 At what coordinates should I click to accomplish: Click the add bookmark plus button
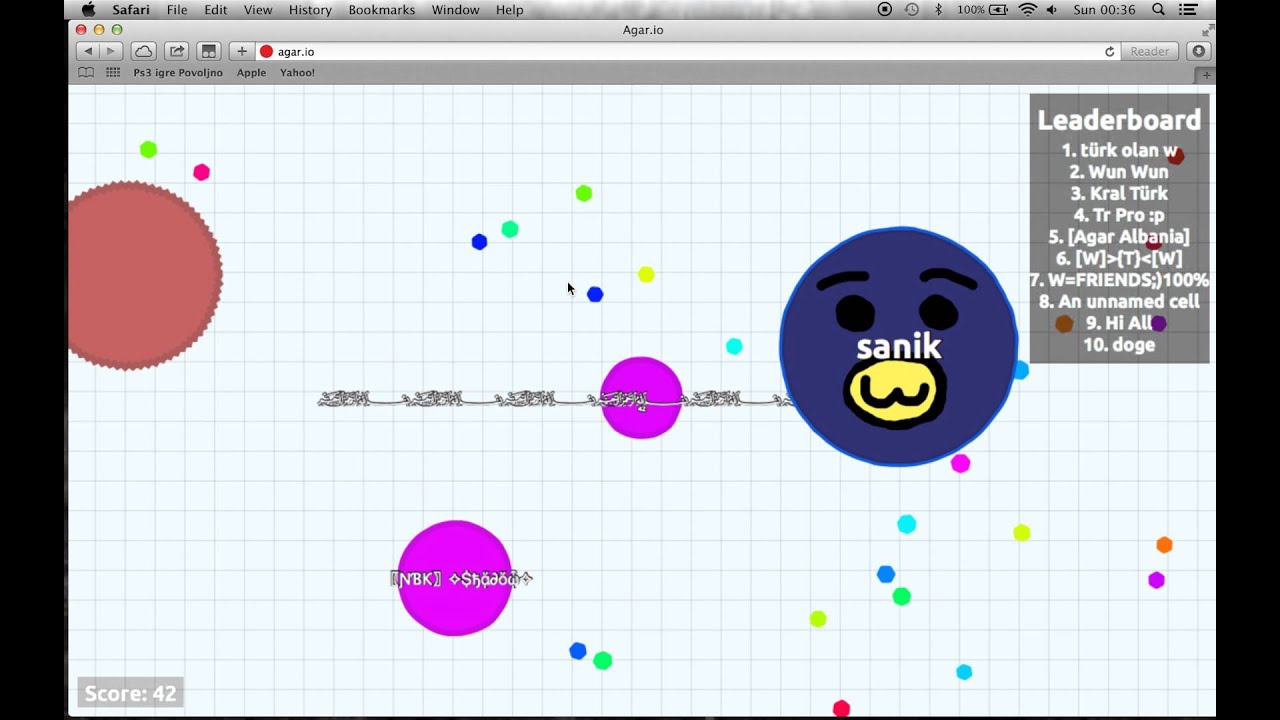(241, 51)
